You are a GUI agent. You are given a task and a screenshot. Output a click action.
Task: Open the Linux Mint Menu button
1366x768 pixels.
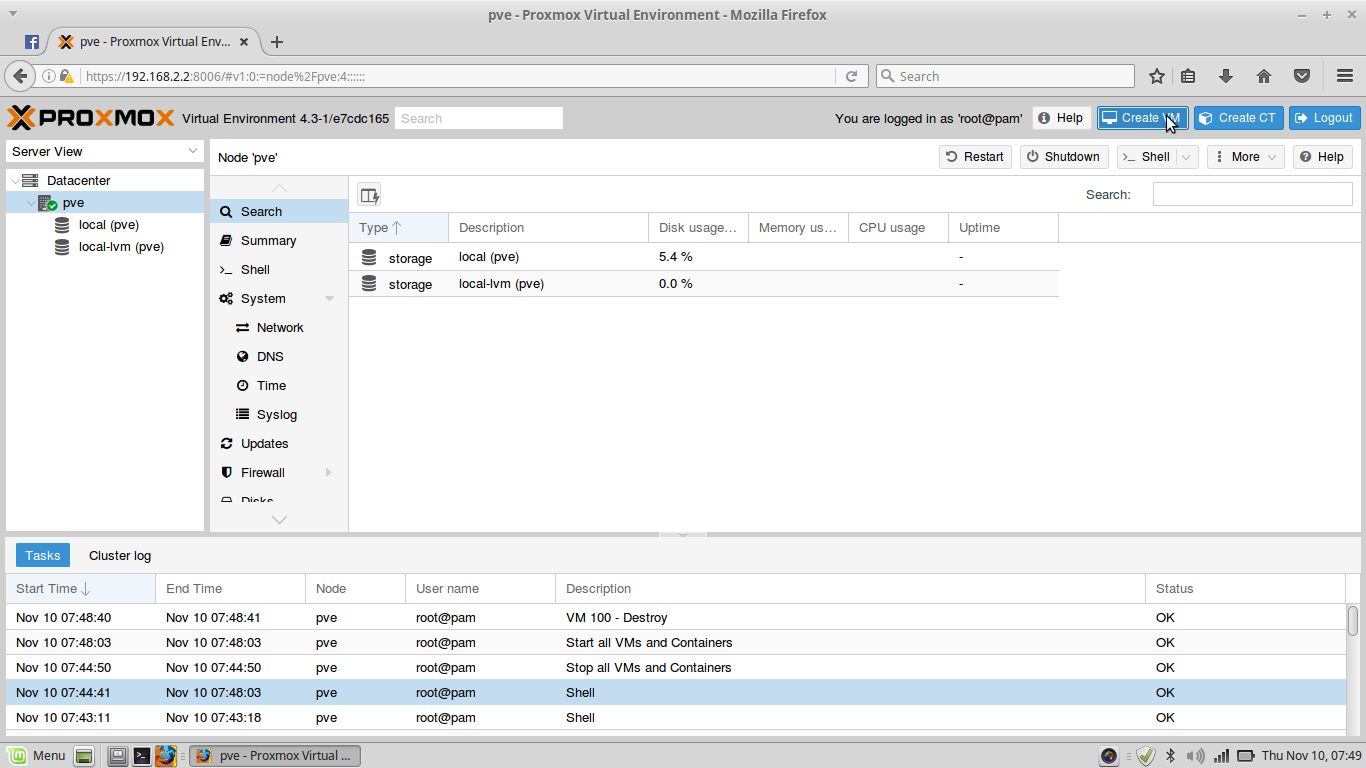(x=37, y=756)
